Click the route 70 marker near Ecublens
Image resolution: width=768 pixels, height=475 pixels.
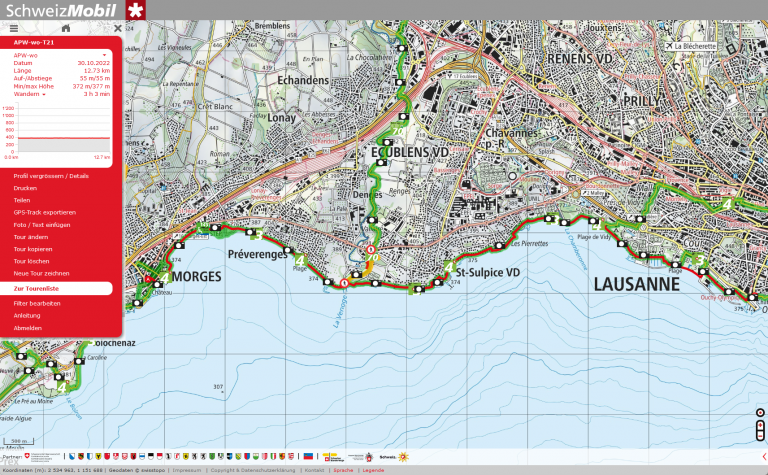click(399, 129)
